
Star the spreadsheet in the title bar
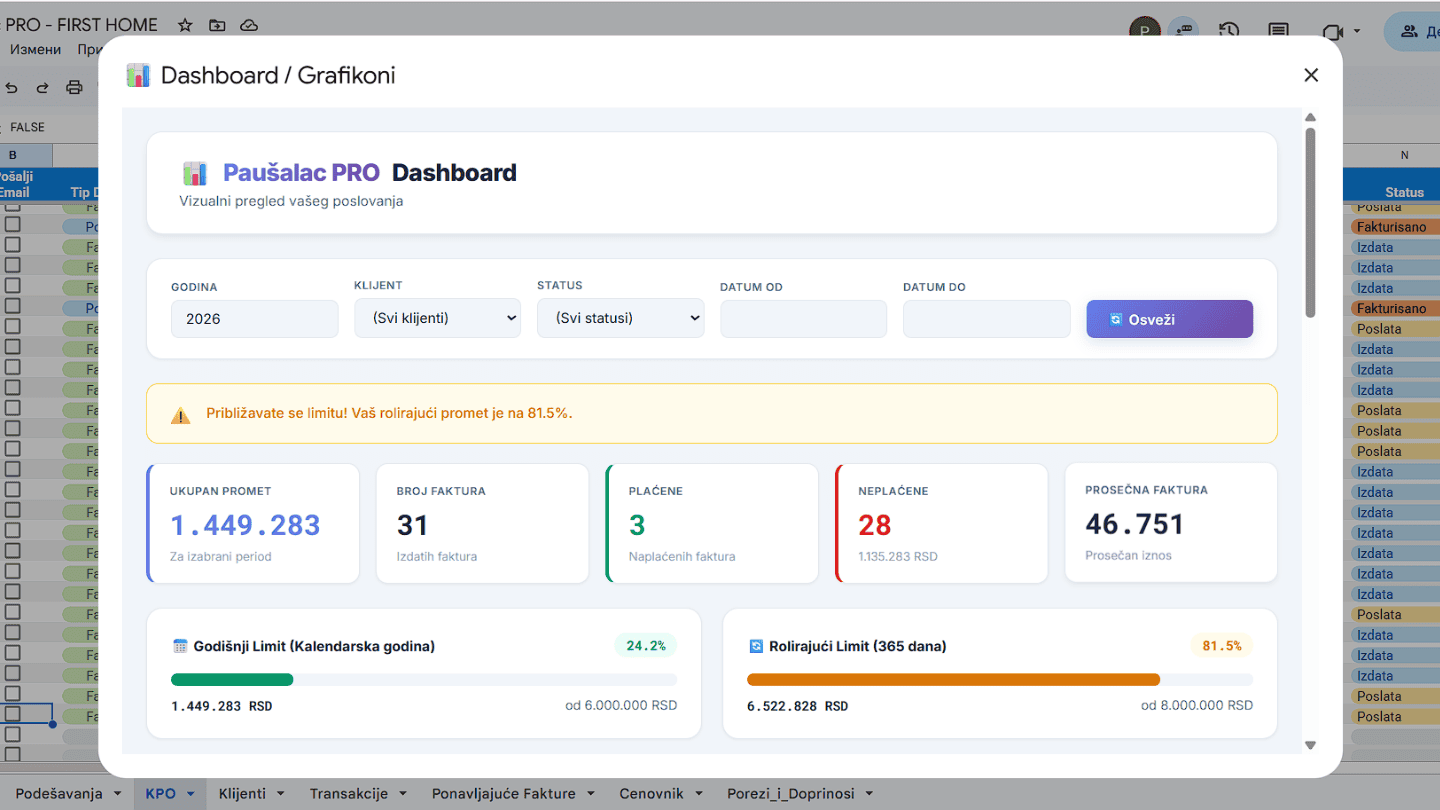[x=185, y=25]
